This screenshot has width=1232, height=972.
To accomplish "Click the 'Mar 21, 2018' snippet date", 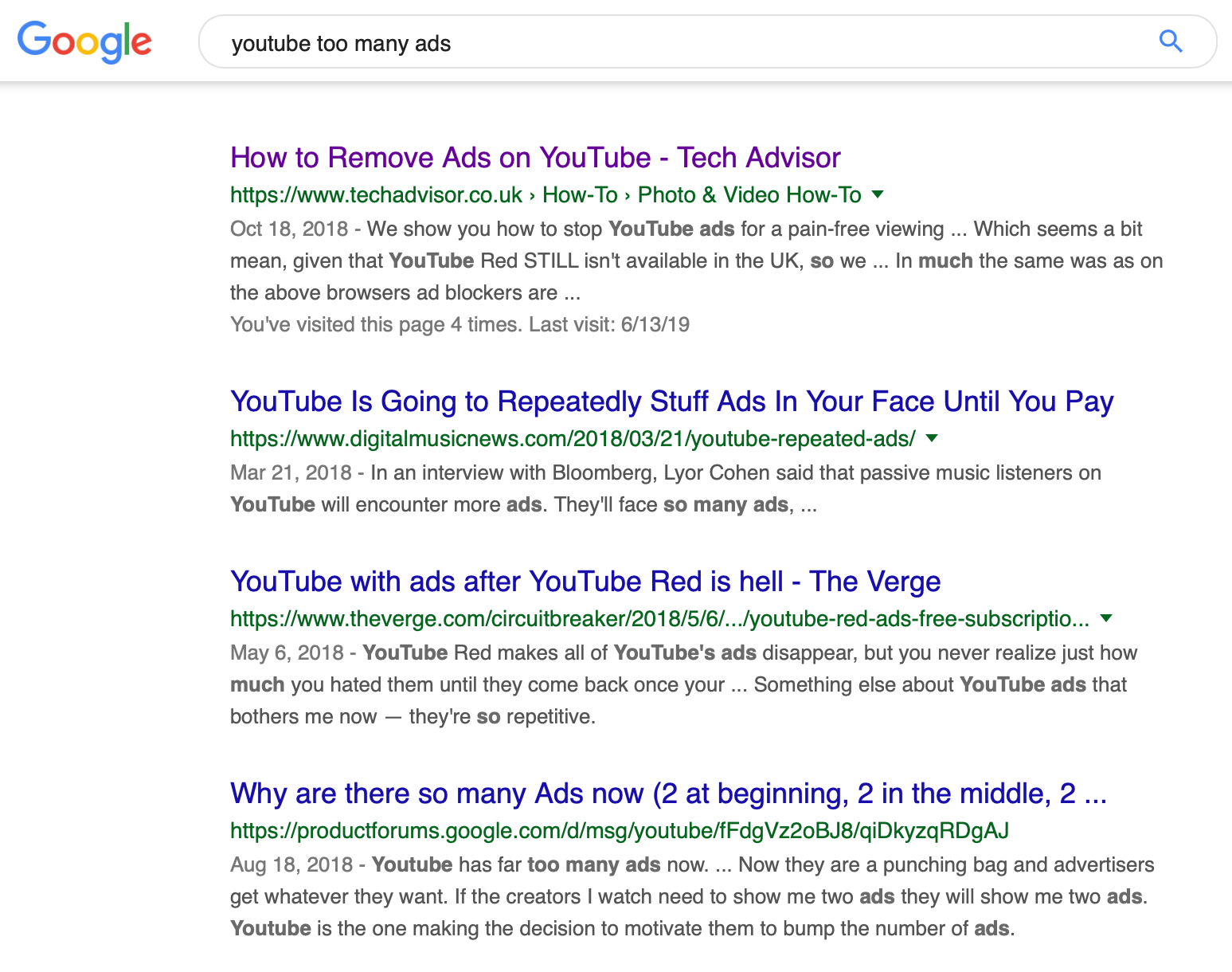I will (291, 472).
